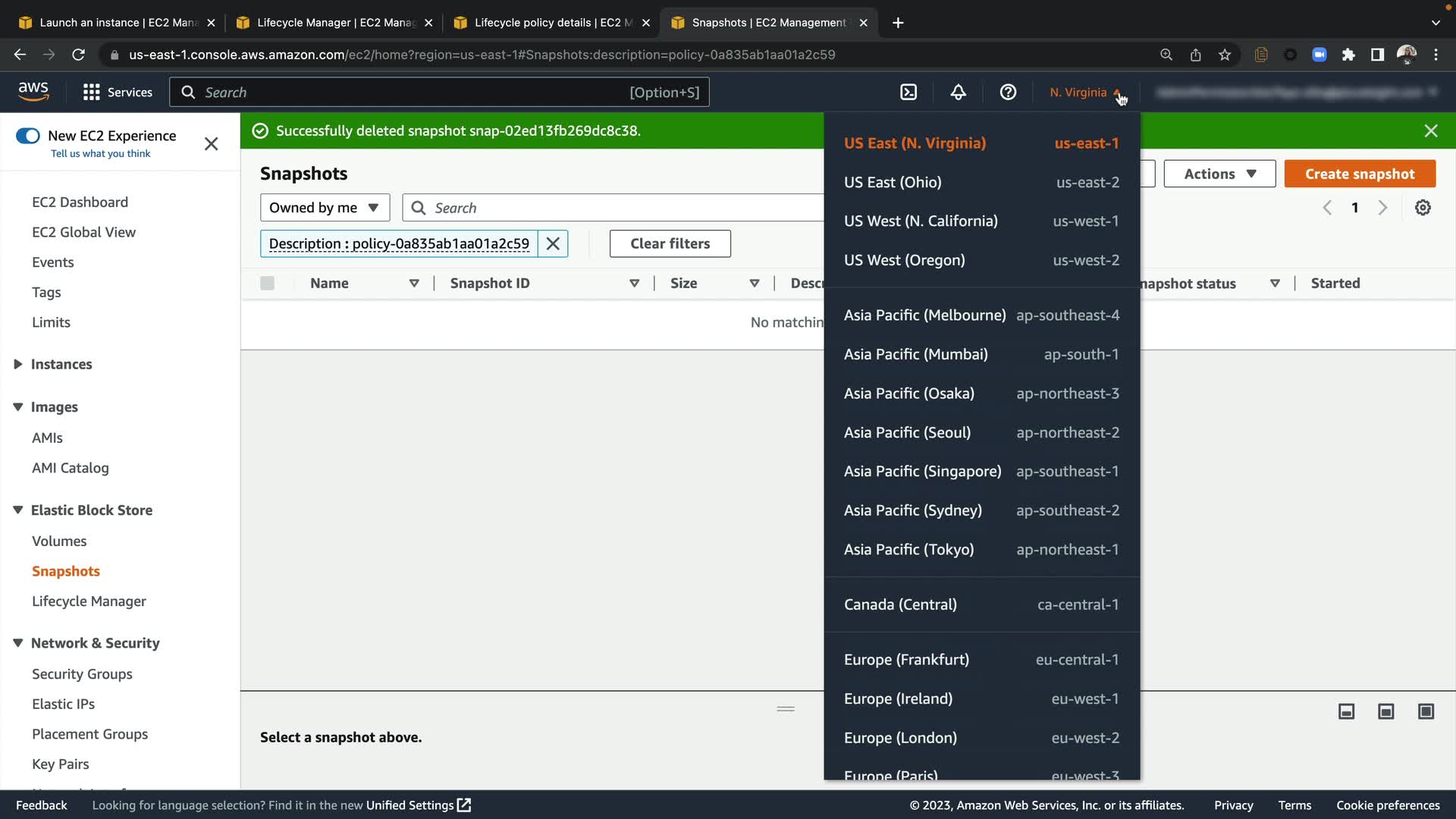Screen dimensions: 1456x819
Task: Click the AWS logo home icon
Action: (33, 92)
